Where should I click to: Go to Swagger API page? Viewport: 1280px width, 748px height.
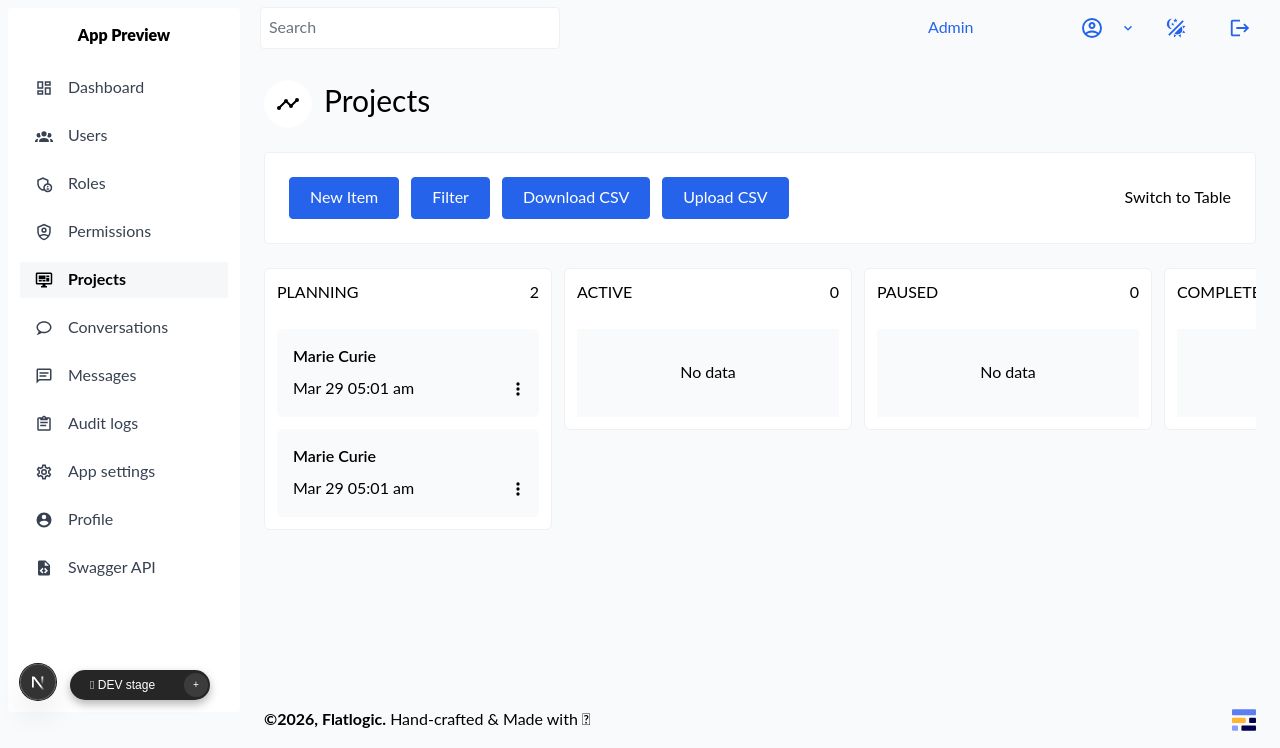111,568
